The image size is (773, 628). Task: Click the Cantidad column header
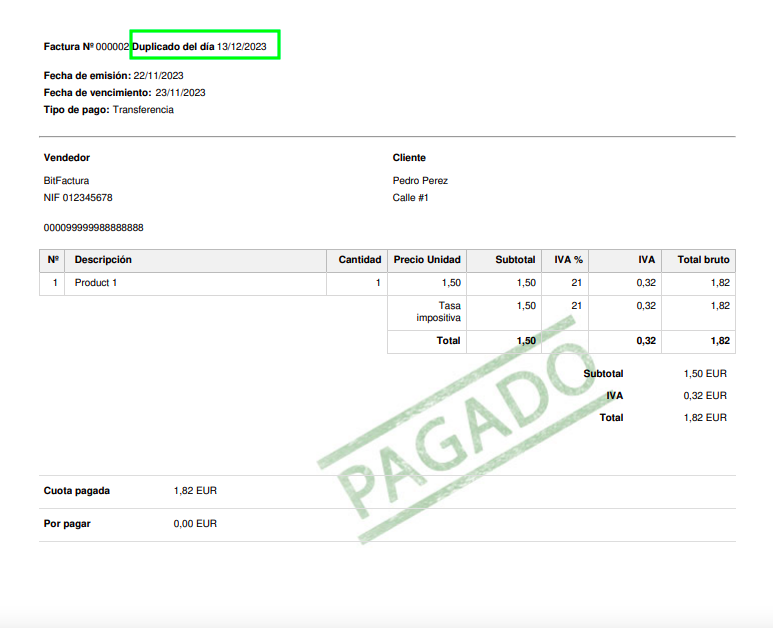pyautogui.click(x=359, y=260)
